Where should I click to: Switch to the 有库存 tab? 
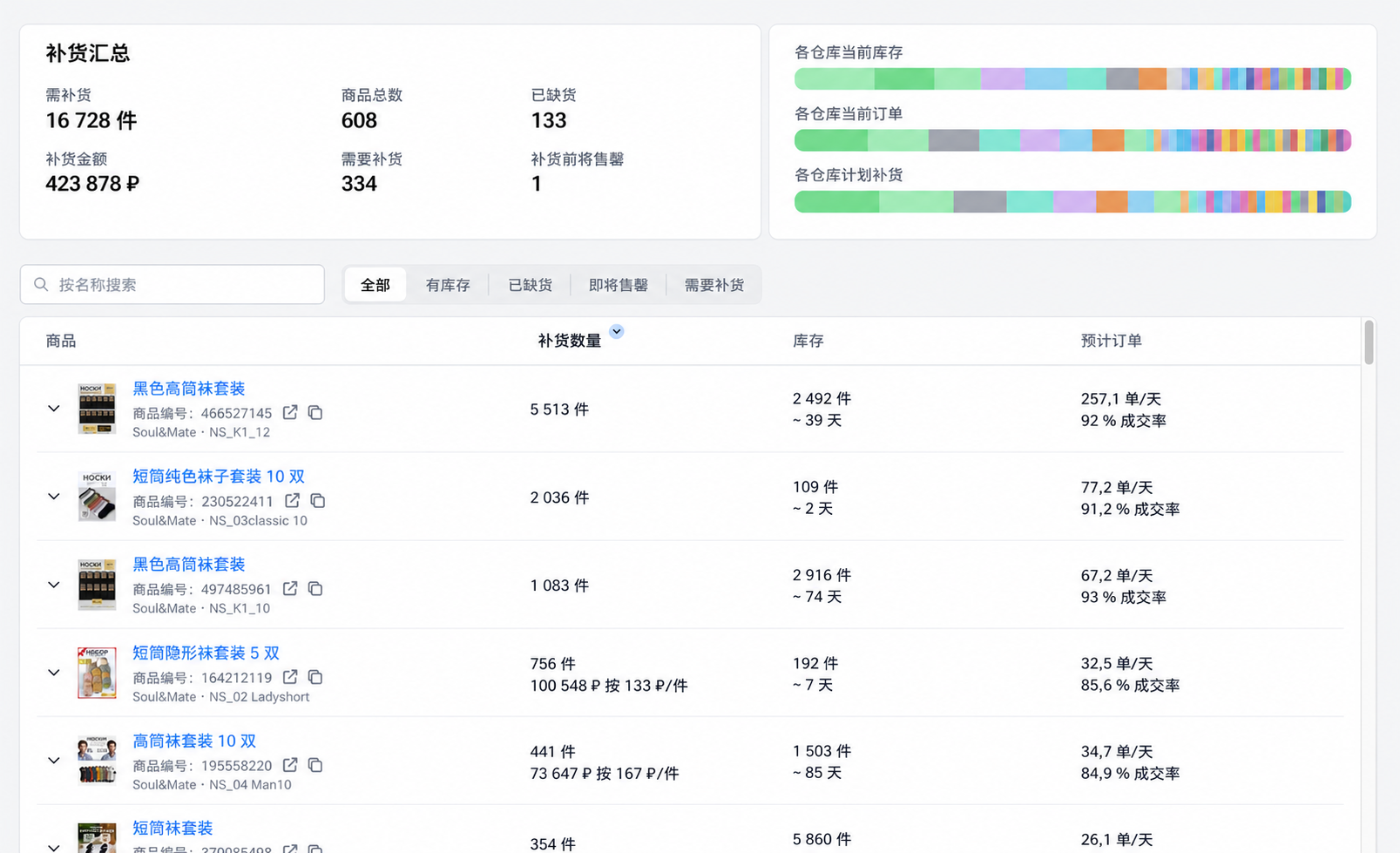click(x=448, y=285)
